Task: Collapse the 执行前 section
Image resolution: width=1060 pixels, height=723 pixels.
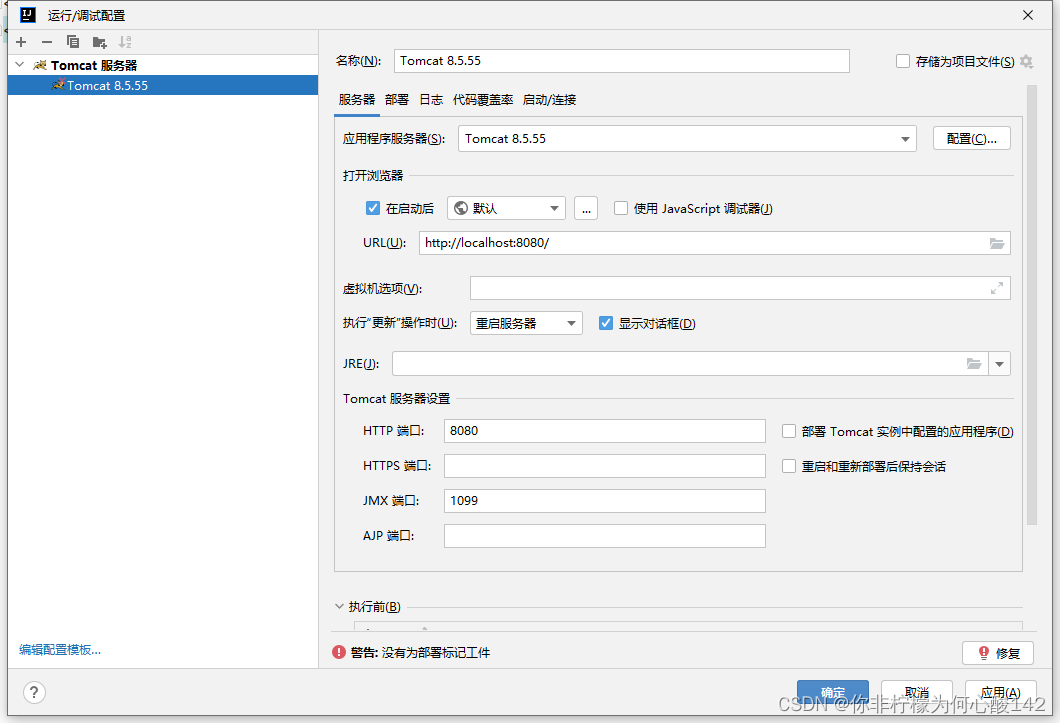Action: coord(339,607)
